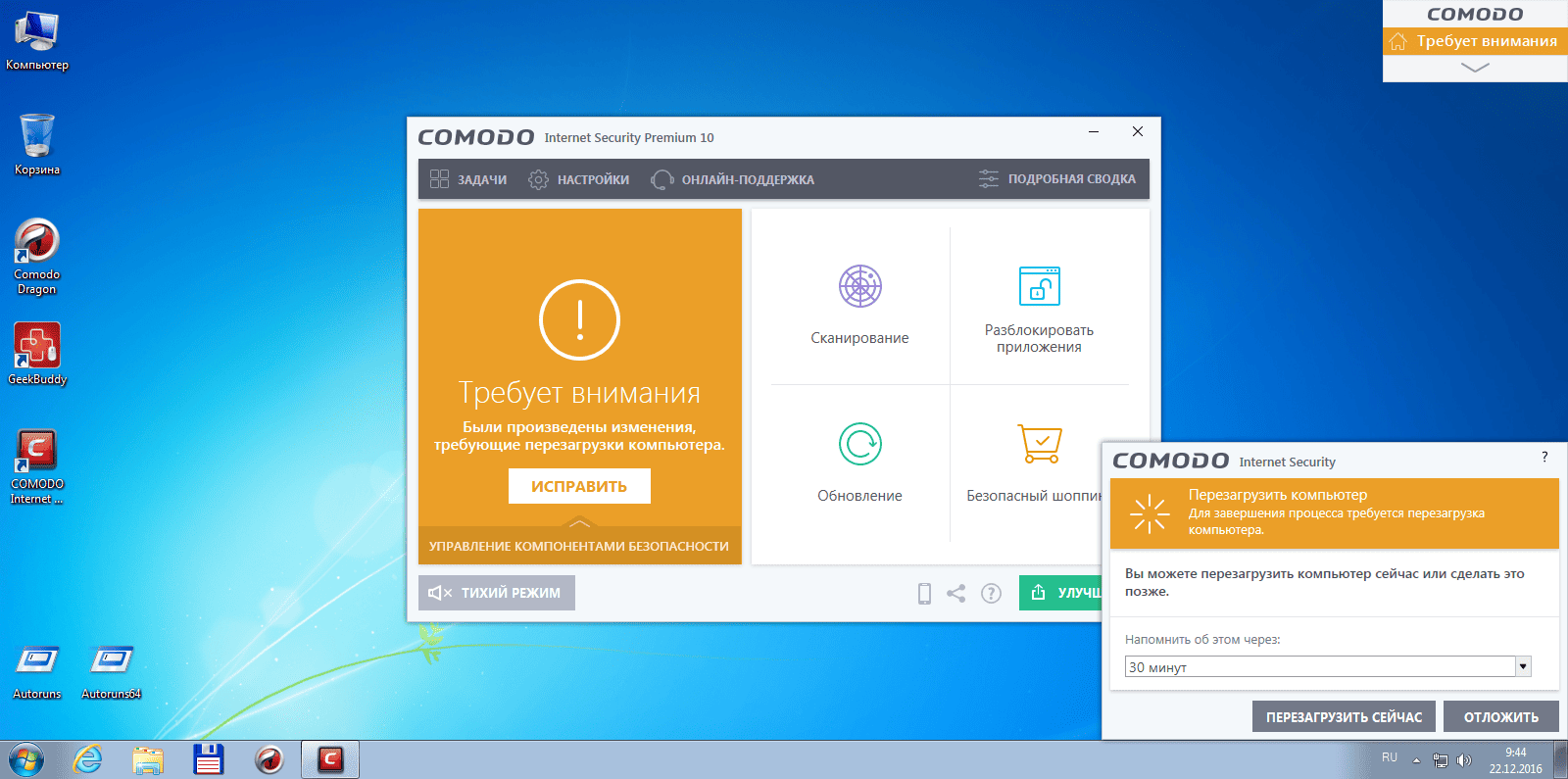Click ПЕРЕЗАГРУЗИТЬ СЕЙЧАС button
1568x779 pixels.
coord(1344,717)
